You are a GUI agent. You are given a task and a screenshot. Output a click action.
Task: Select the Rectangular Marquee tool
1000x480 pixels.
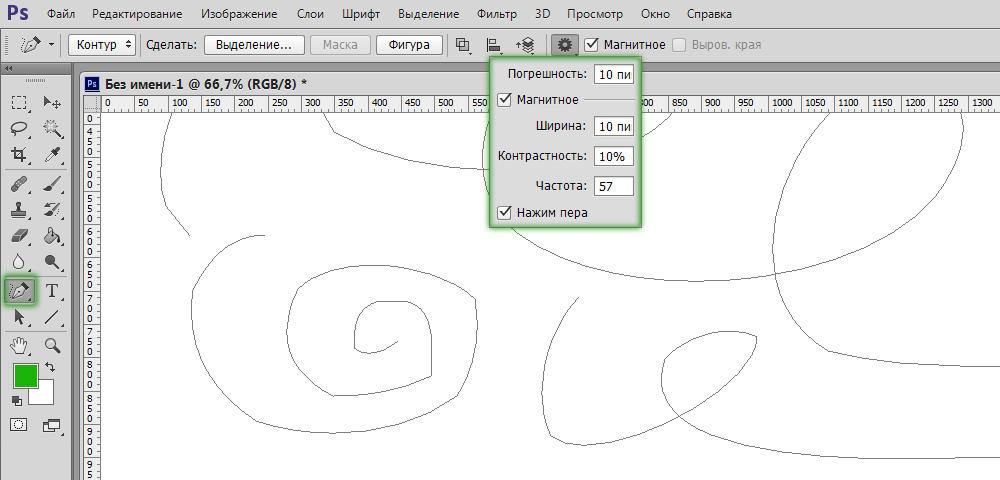(x=20, y=103)
